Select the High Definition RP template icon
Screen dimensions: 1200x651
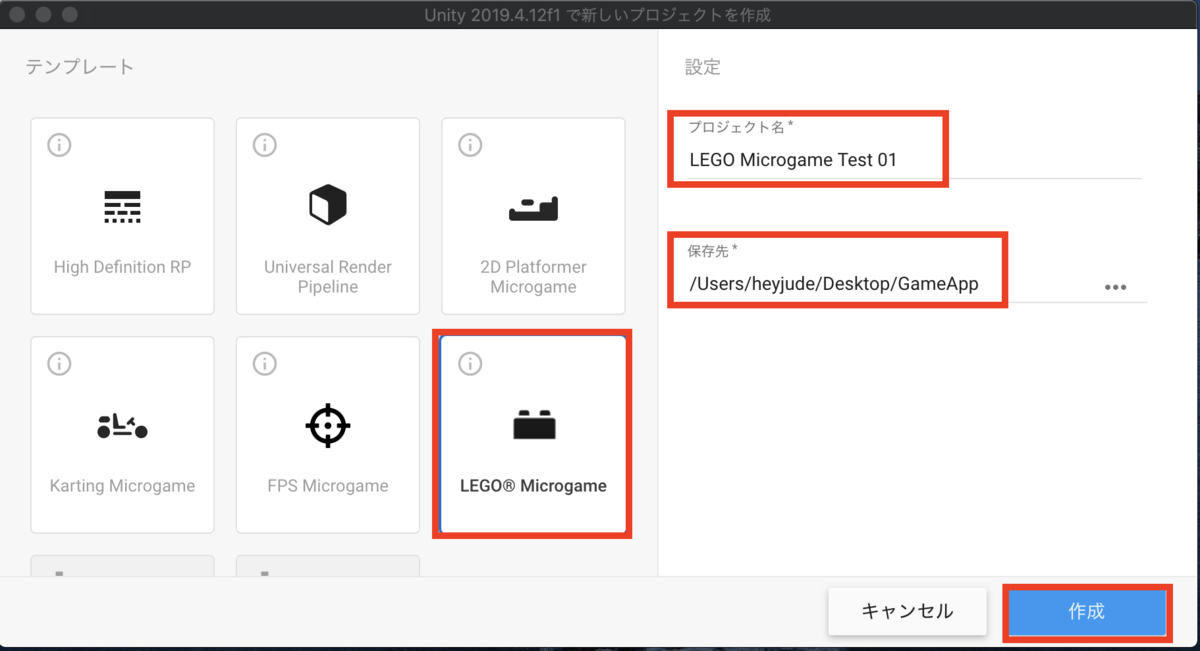122,206
